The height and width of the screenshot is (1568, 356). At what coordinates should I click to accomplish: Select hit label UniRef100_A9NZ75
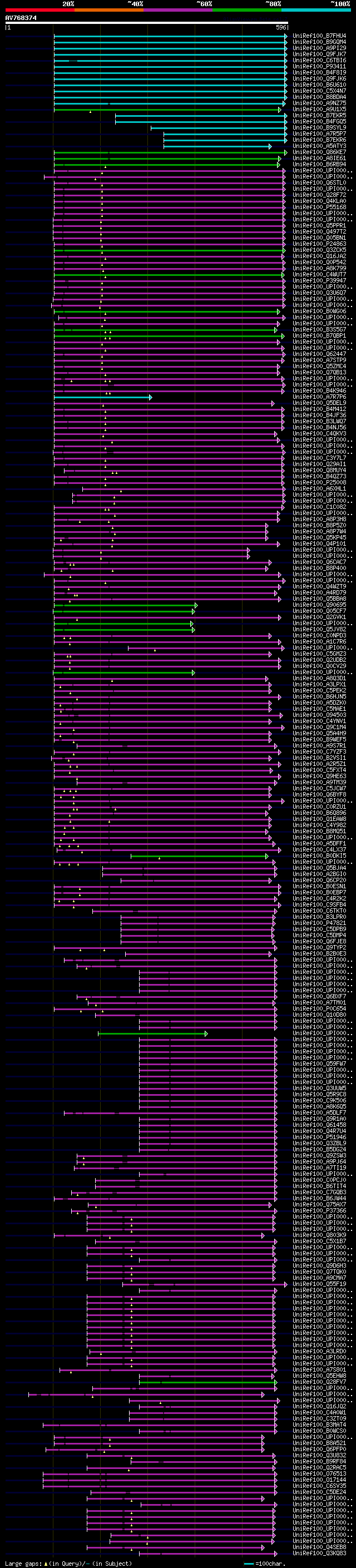pyautogui.click(x=319, y=103)
